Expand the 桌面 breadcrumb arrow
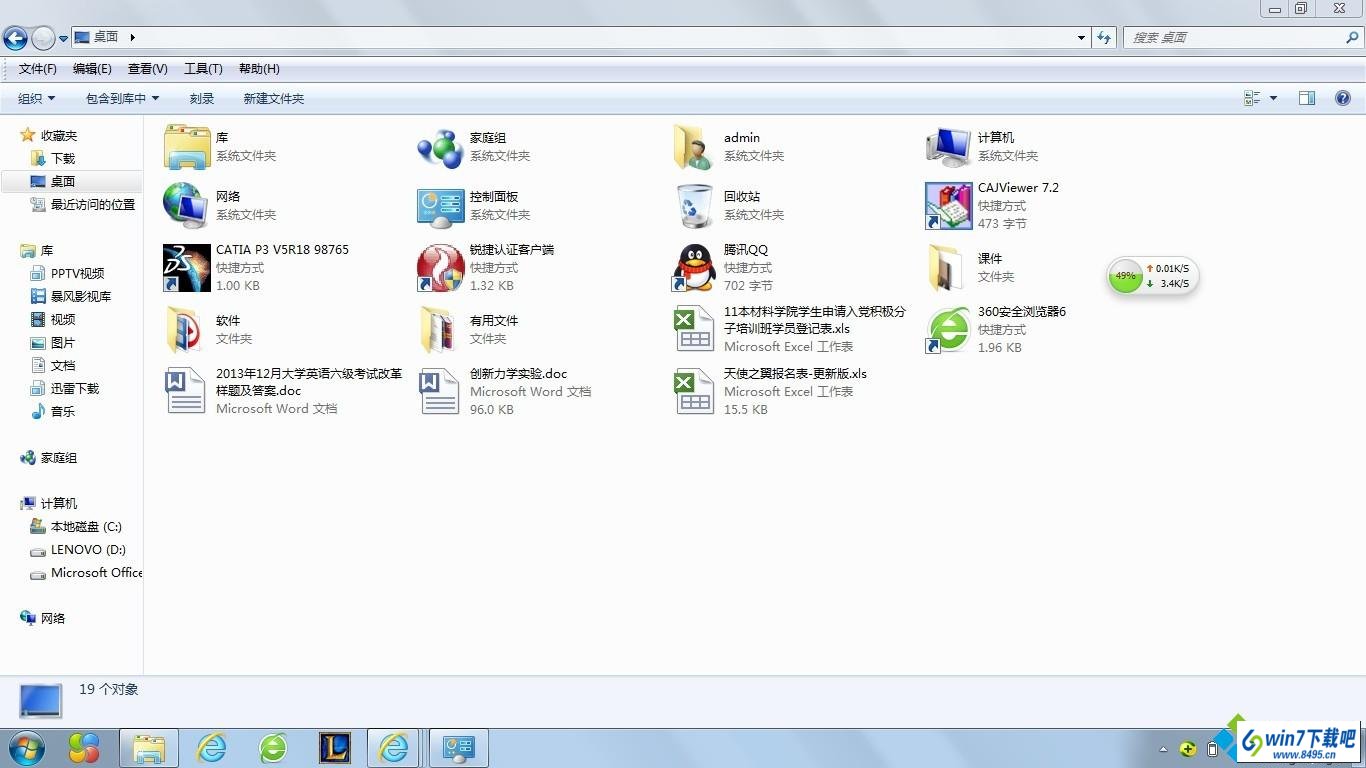 tap(132, 37)
